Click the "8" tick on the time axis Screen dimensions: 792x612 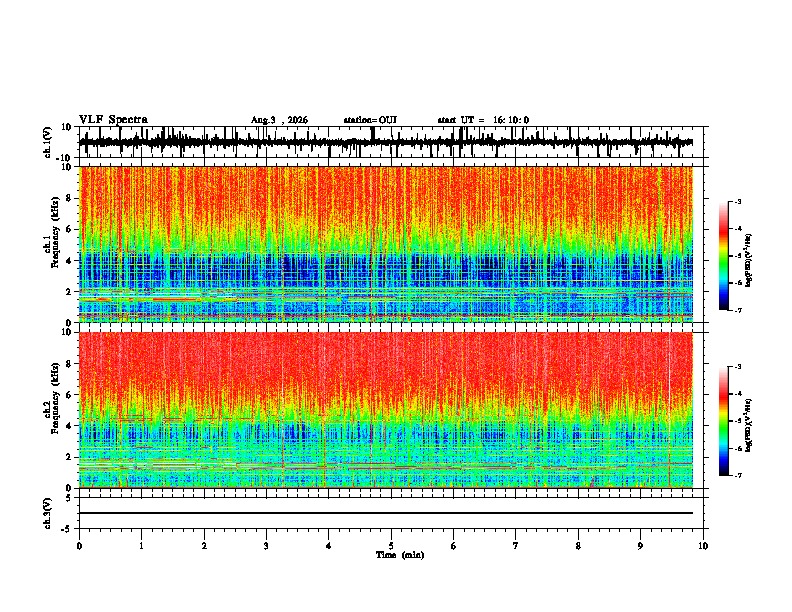coord(578,546)
